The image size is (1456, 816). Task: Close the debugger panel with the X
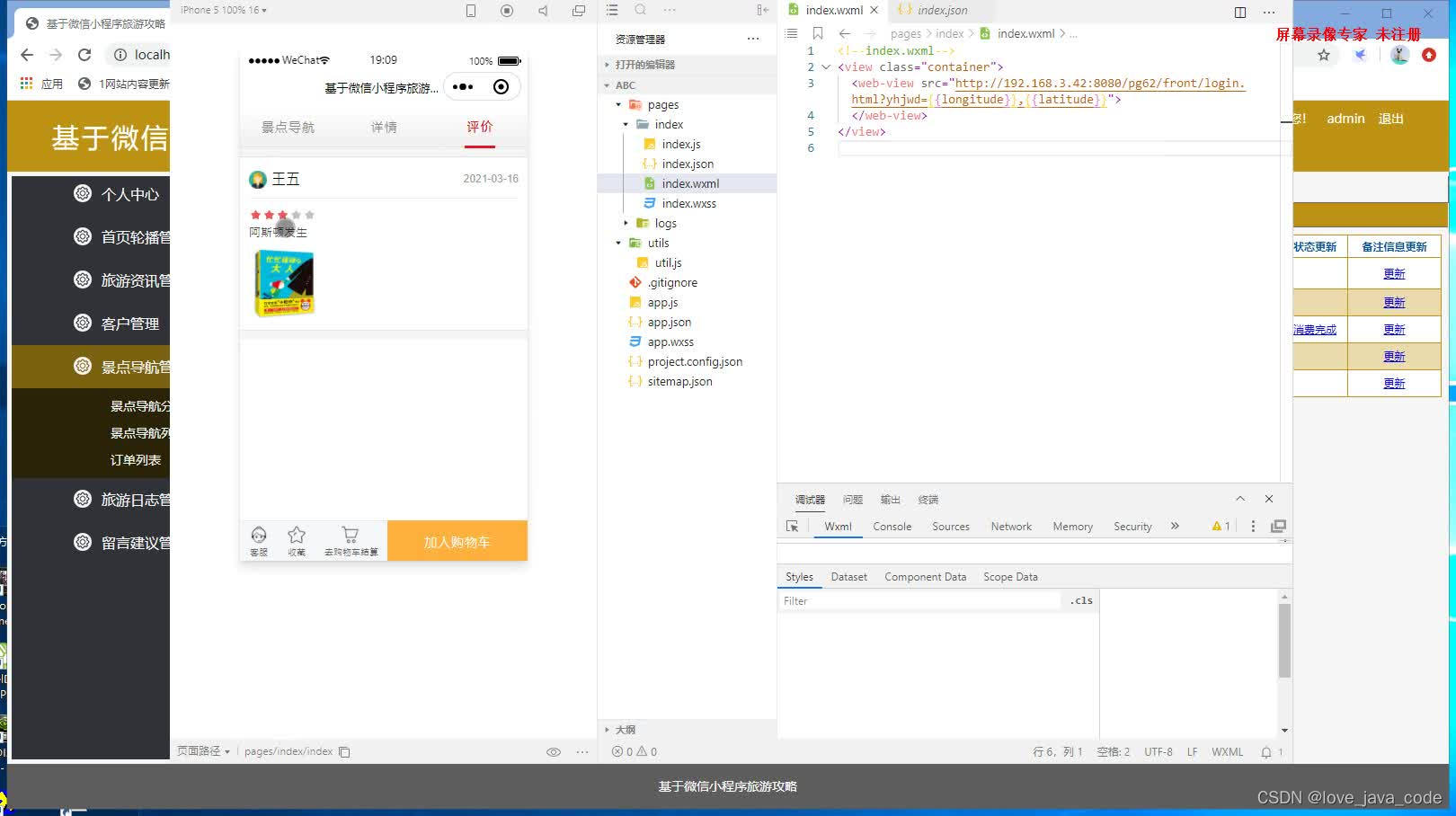coord(1269,499)
